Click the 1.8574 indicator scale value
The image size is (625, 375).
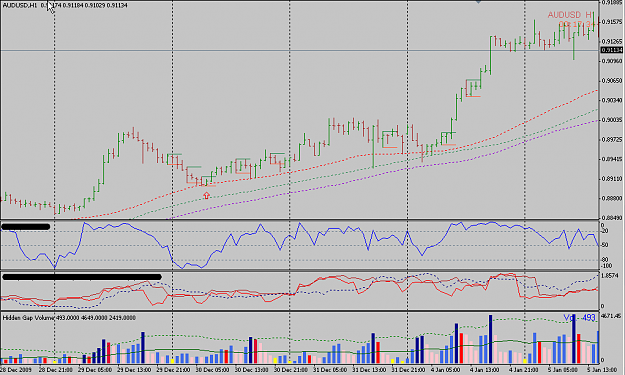(x=610, y=275)
